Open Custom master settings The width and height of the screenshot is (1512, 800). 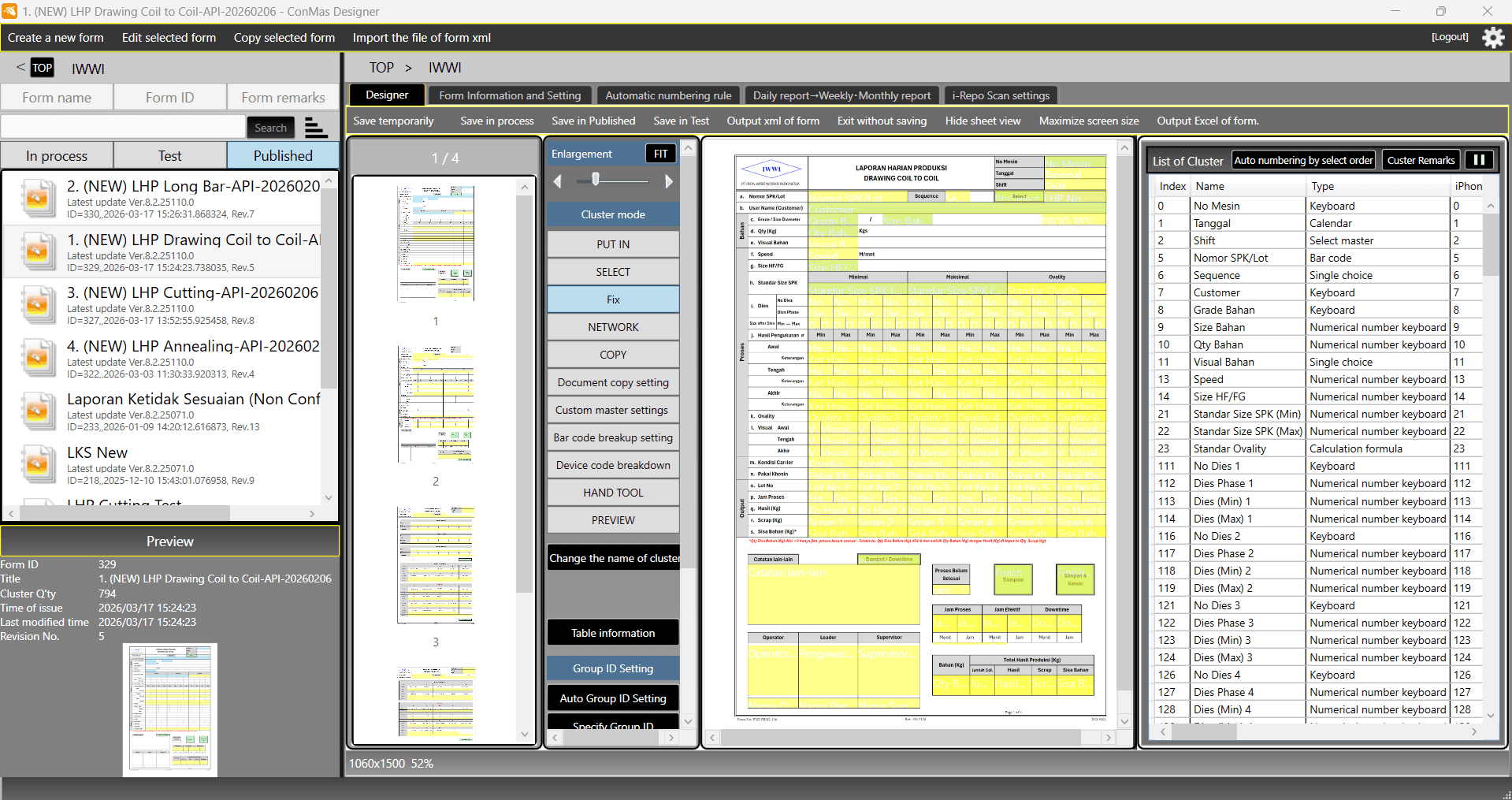point(613,410)
